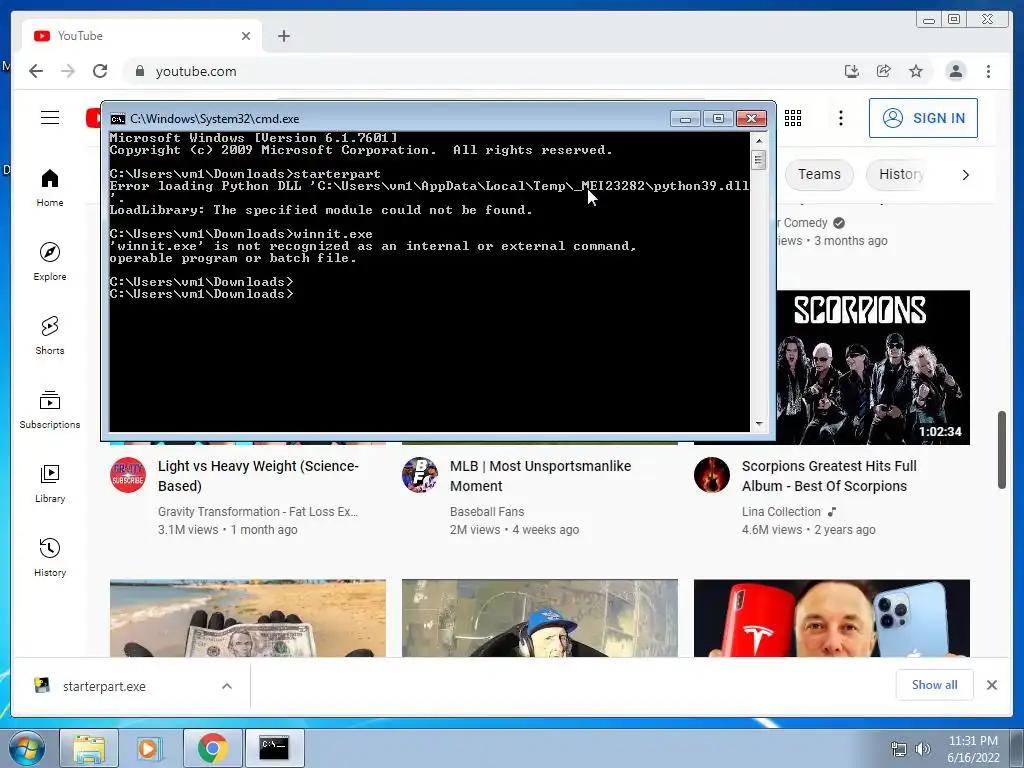1024x768 pixels.
Task: Go to YouTube Home in sidebar
Action: click(50, 188)
